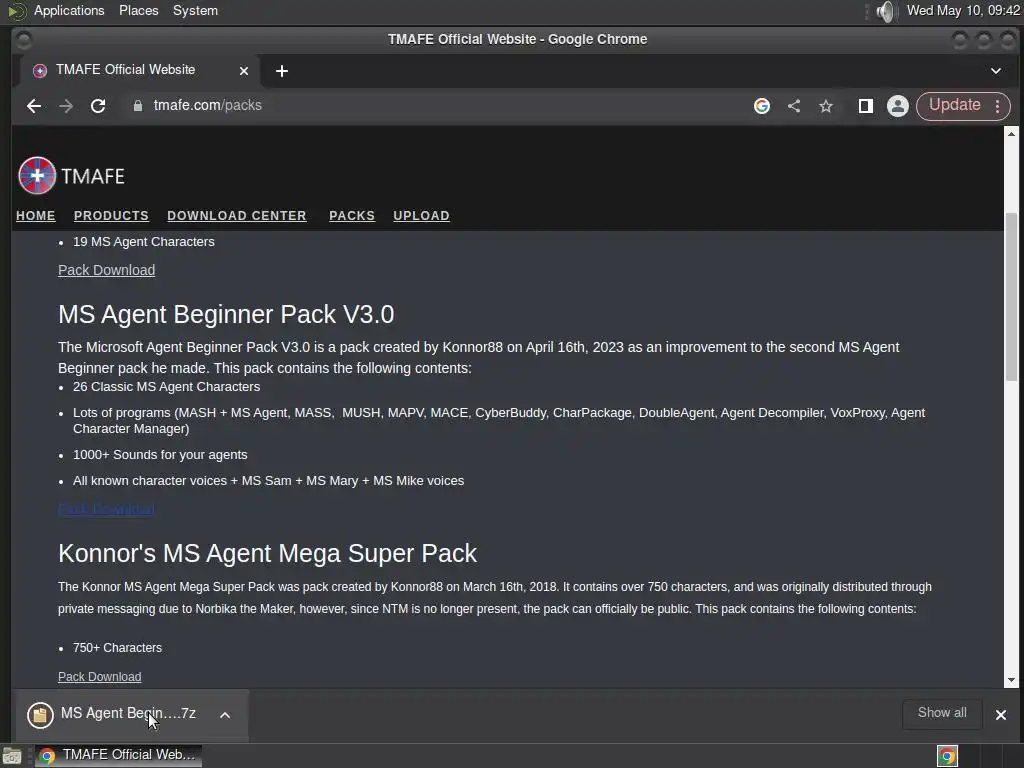Open the tab search dropdown chevron

[x=996, y=71]
